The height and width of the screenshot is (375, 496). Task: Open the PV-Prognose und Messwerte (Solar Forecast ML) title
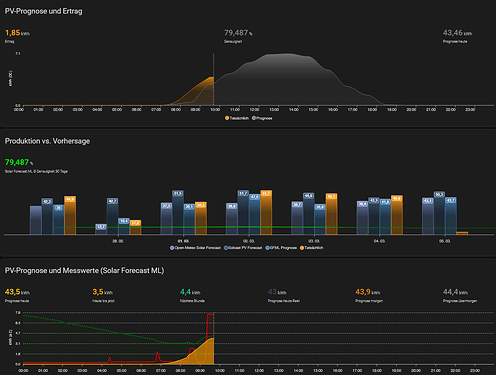(84, 270)
